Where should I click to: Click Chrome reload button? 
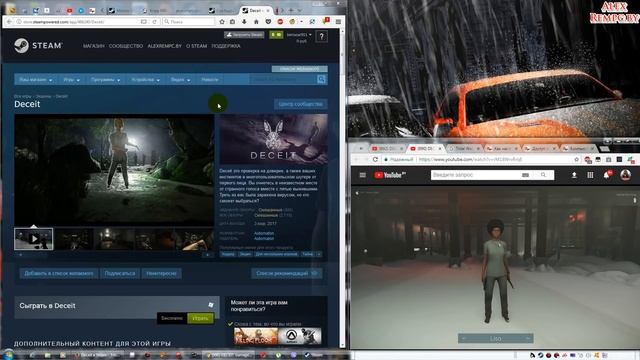point(375,159)
